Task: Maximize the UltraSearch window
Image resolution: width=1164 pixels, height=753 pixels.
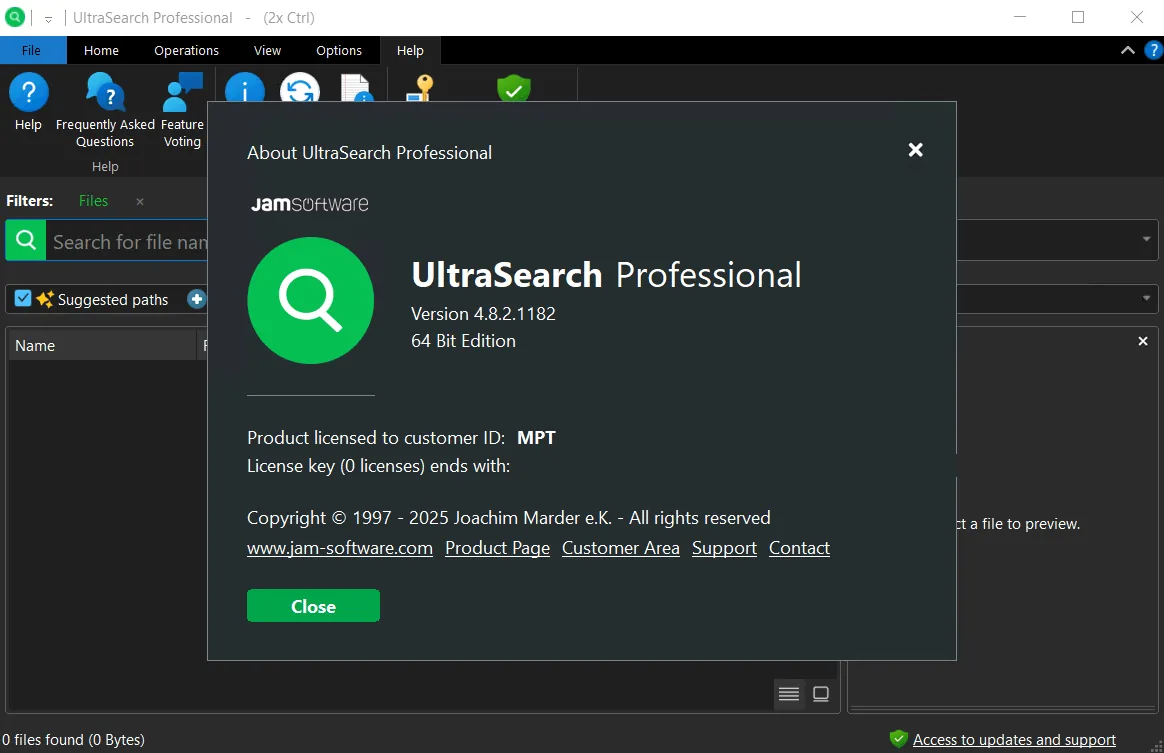Action: coord(1078,17)
